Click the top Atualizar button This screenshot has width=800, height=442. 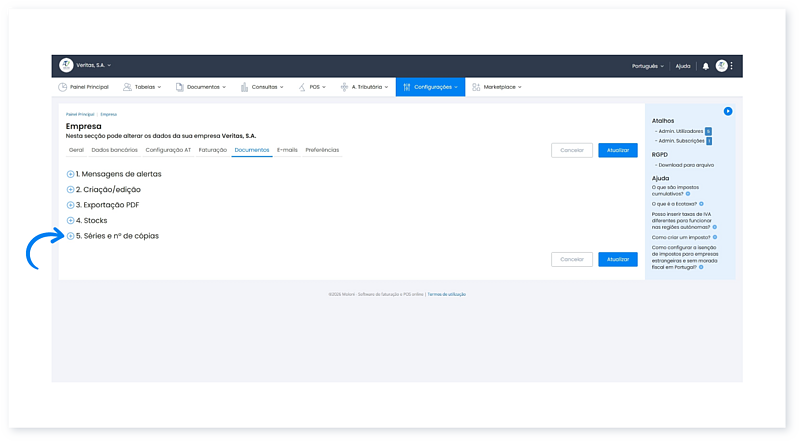(x=617, y=150)
